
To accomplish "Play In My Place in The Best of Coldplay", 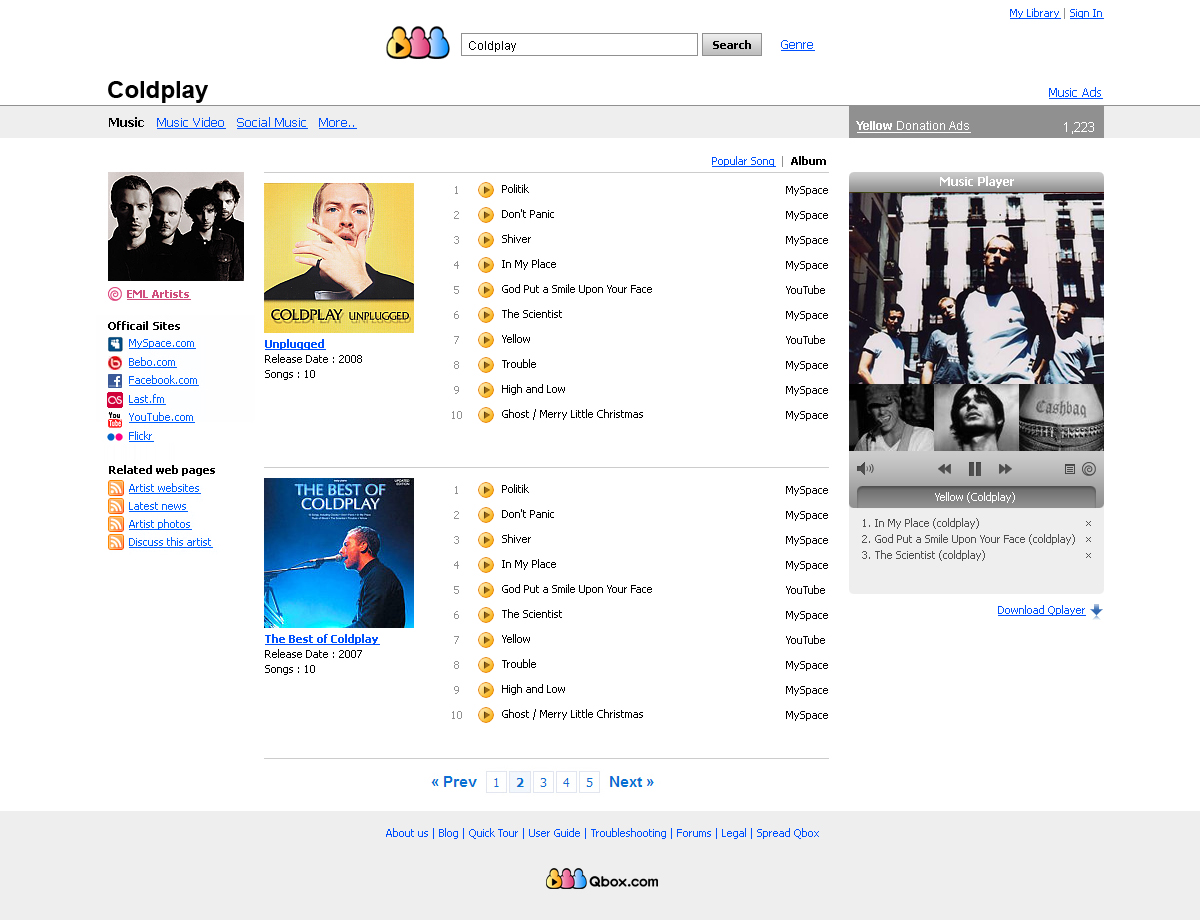I will [486, 565].
